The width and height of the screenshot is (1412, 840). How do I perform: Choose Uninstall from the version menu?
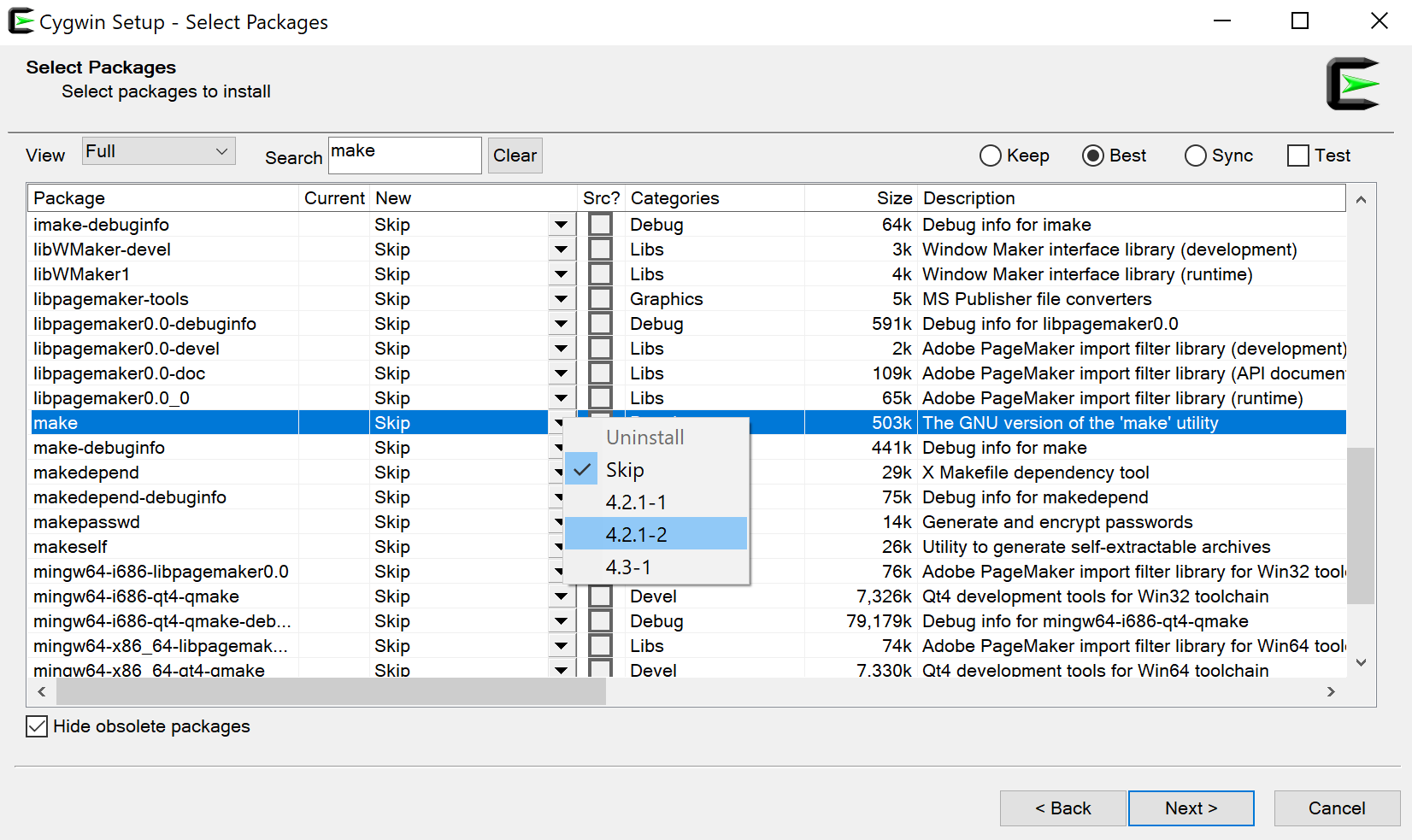(x=644, y=437)
